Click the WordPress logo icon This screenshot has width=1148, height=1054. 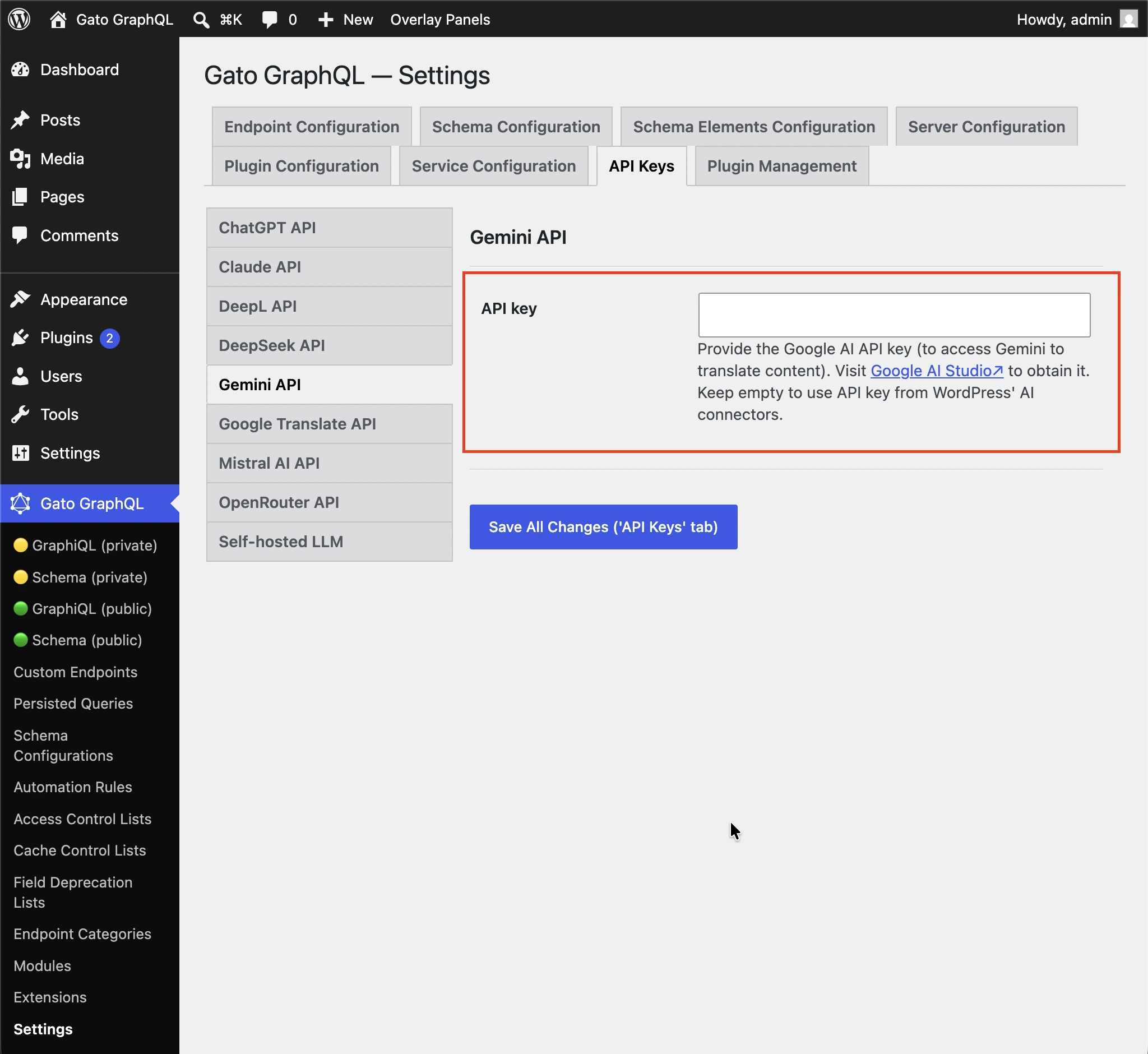pyautogui.click(x=19, y=19)
